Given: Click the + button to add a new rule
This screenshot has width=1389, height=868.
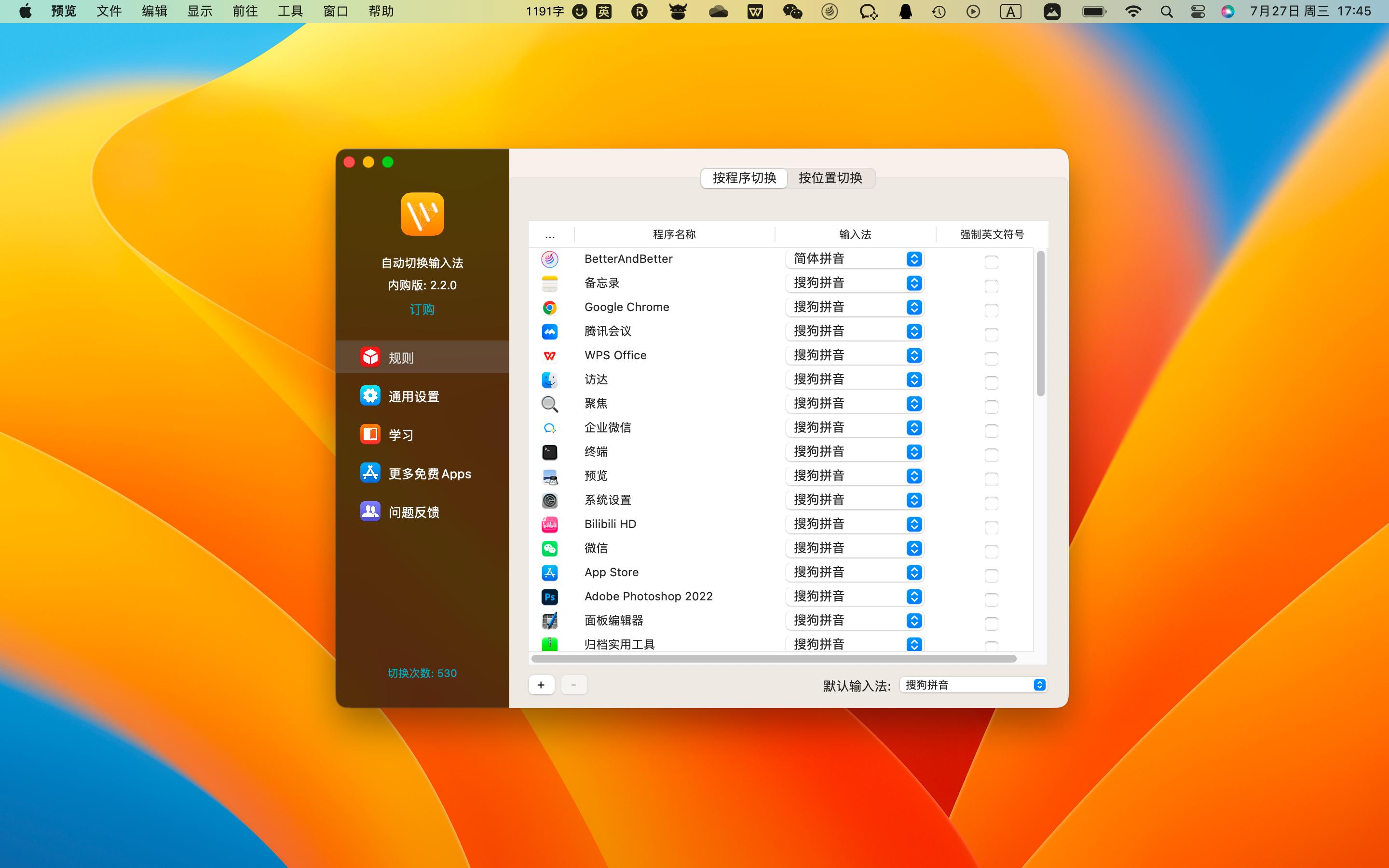Looking at the screenshot, I should (541, 684).
